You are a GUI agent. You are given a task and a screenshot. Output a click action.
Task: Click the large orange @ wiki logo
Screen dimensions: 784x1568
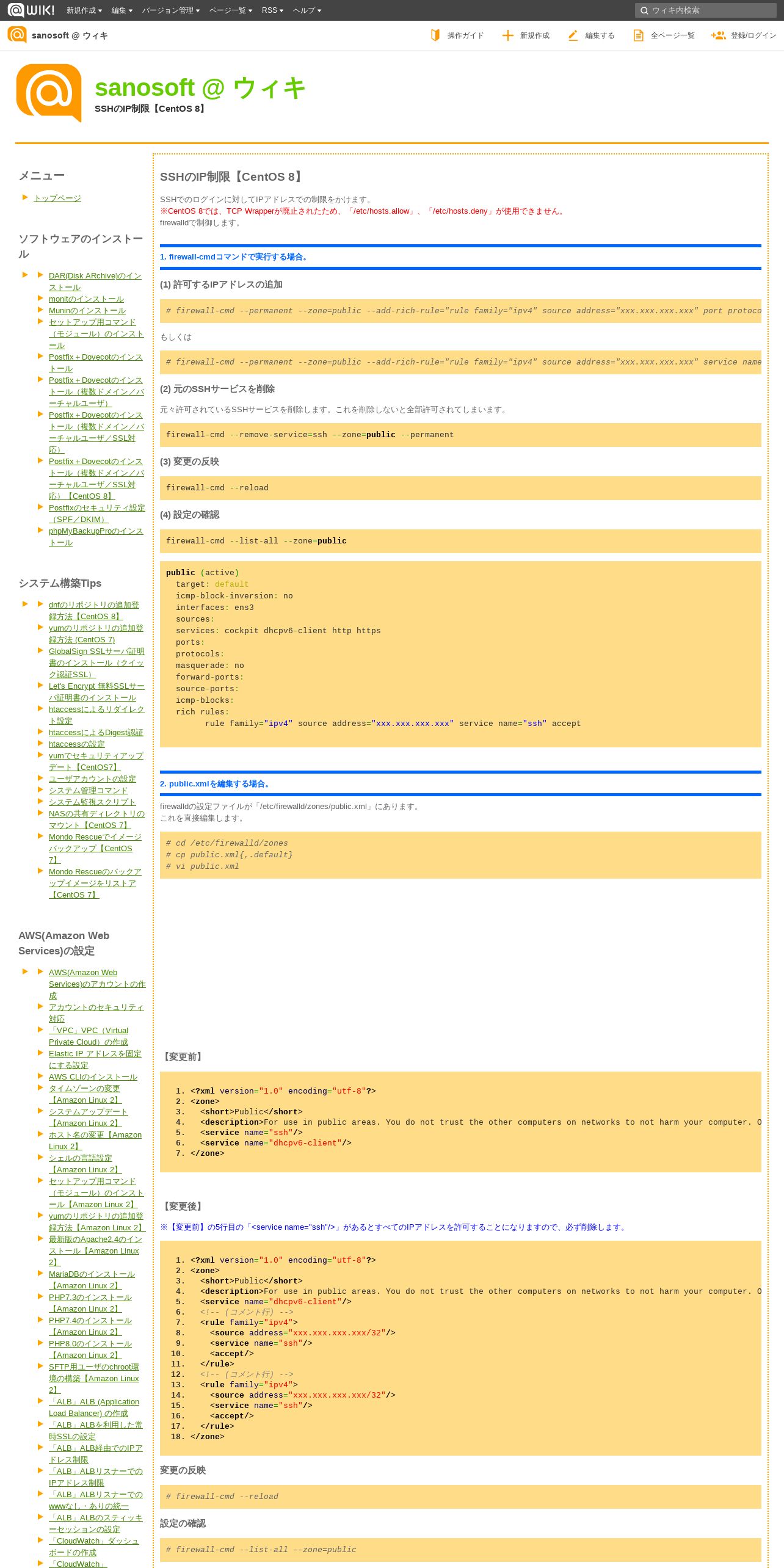(x=49, y=93)
